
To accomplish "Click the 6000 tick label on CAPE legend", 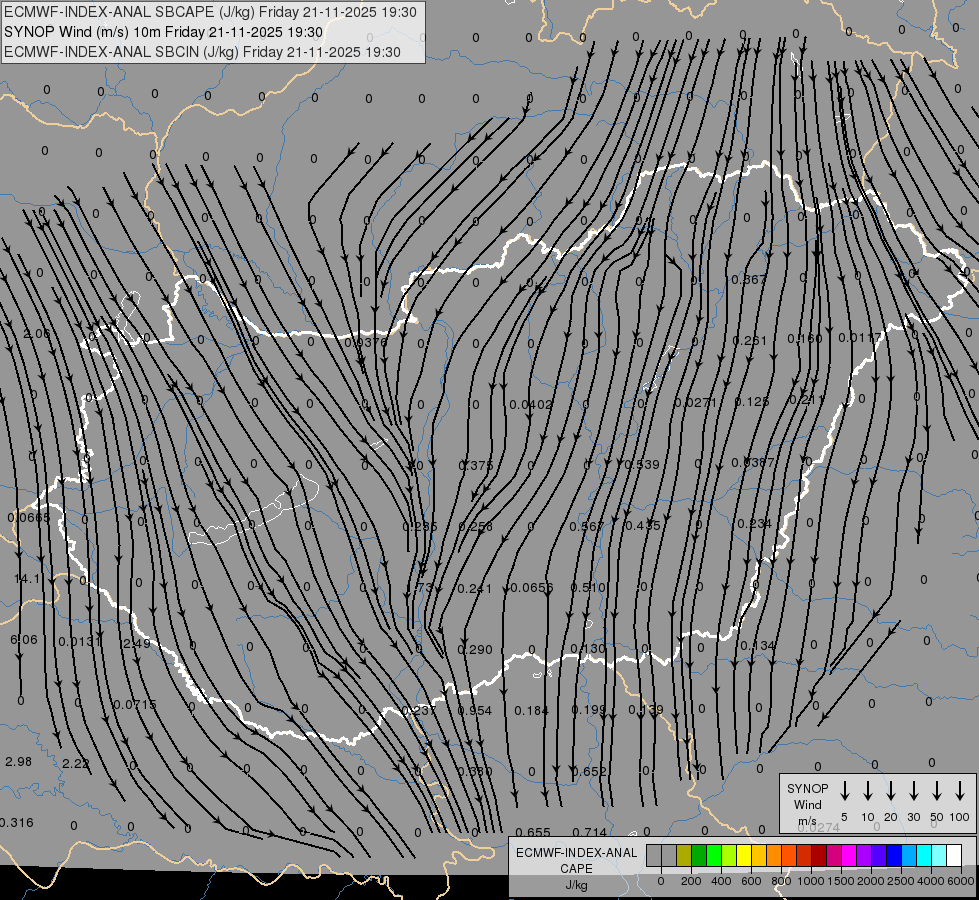I will pyautogui.click(x=961, y=881).
